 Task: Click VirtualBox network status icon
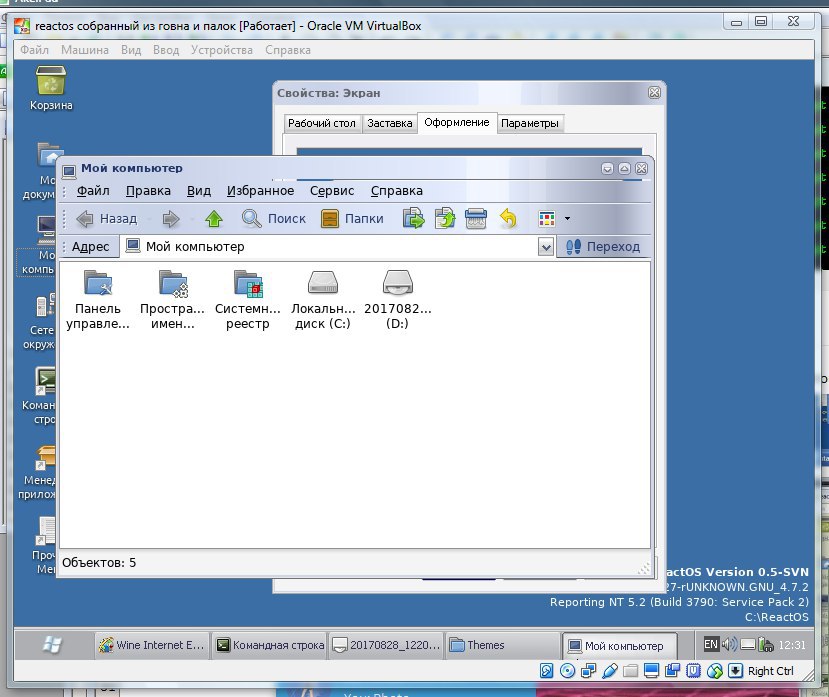tap(588, 671)
